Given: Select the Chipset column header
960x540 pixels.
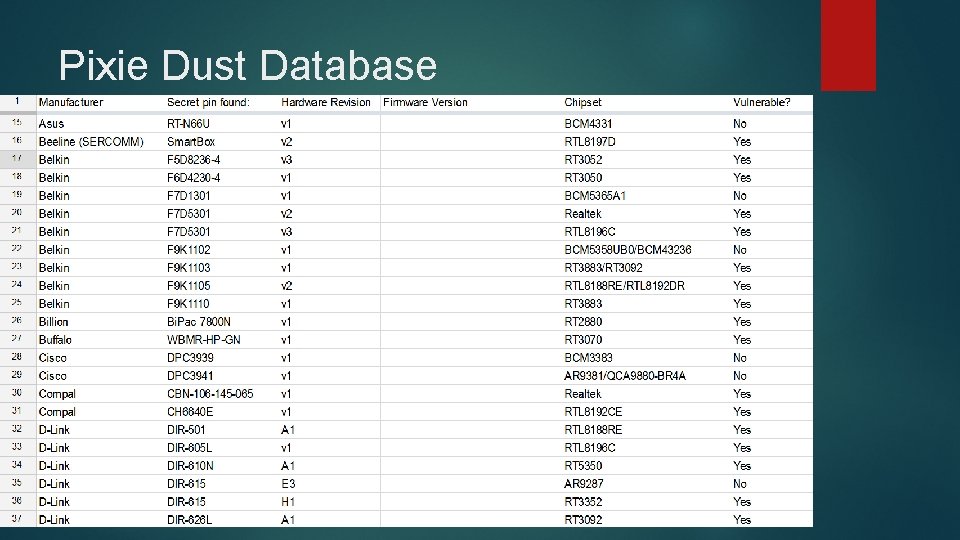Looking at the screenshot, I should coord(582,102).
